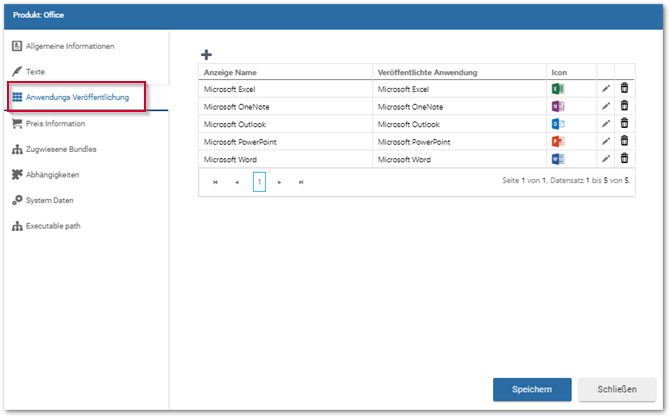Click the 'Produkt: Office' dialog title
This screenshot has height=417, width=670.
coord(38,15)
